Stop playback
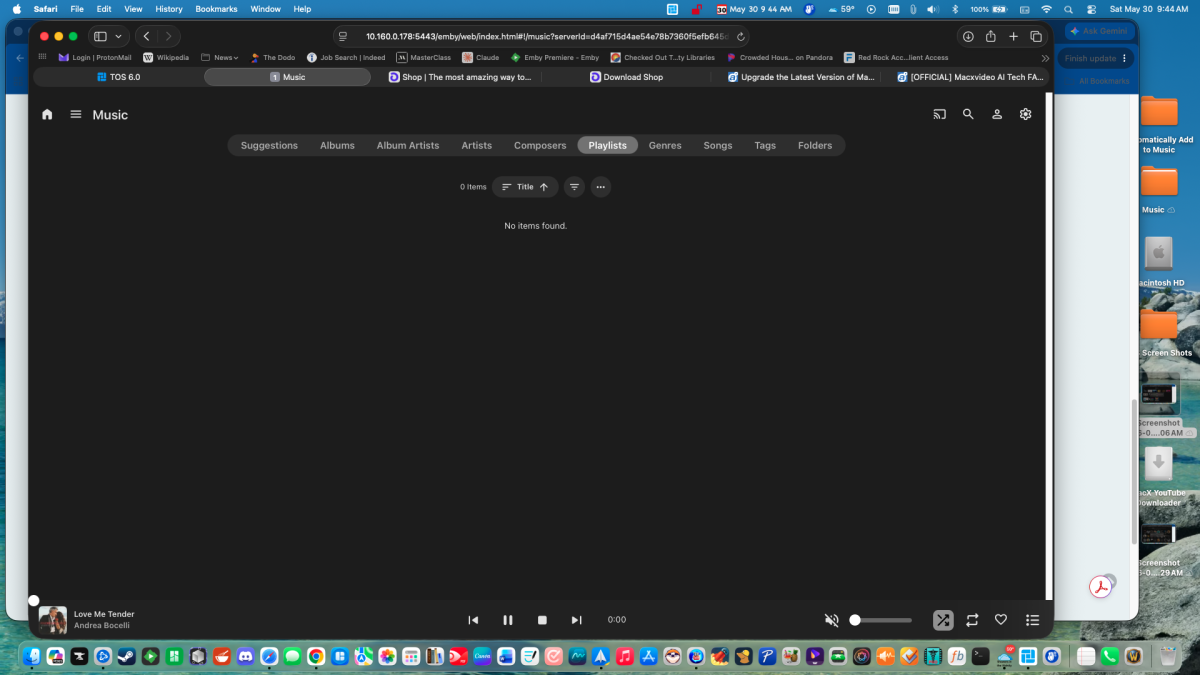 pyautogui.click(x=542, y=620)
